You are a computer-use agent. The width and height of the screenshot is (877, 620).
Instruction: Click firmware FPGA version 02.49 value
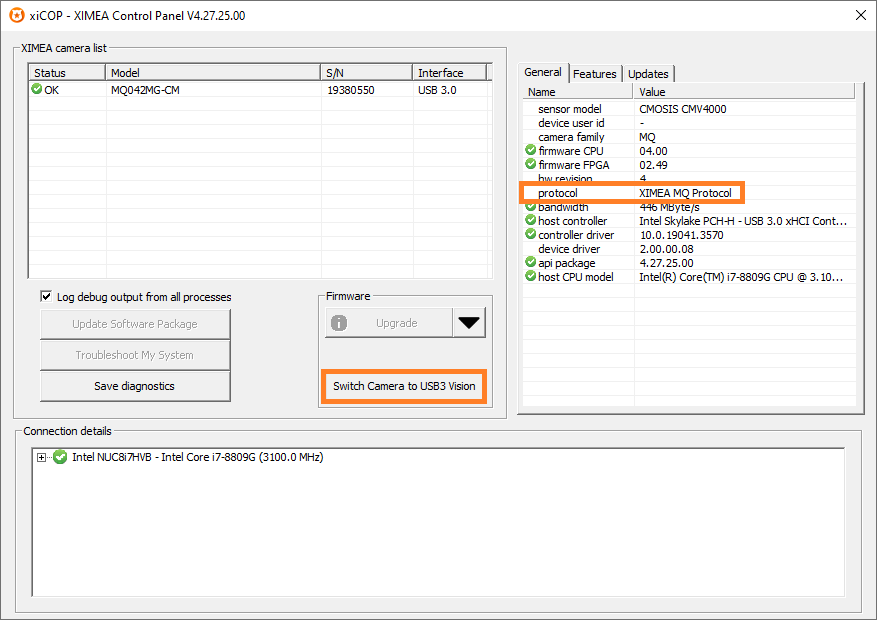[x=653, y=165]
